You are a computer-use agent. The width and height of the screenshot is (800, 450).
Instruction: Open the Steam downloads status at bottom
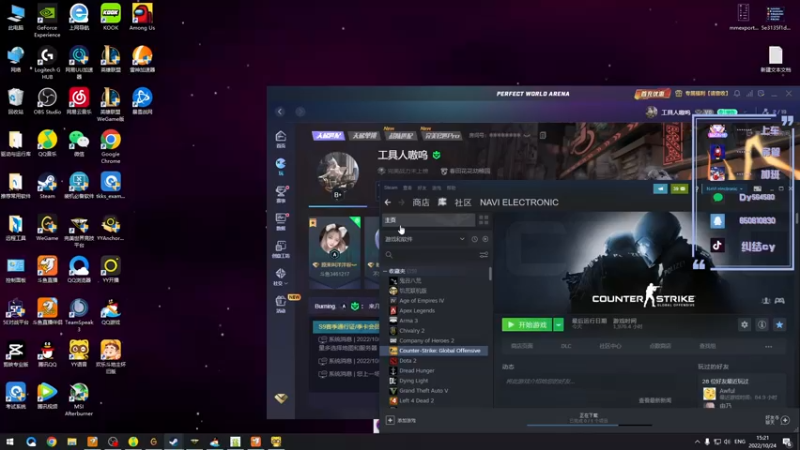[x=589, y=418]
